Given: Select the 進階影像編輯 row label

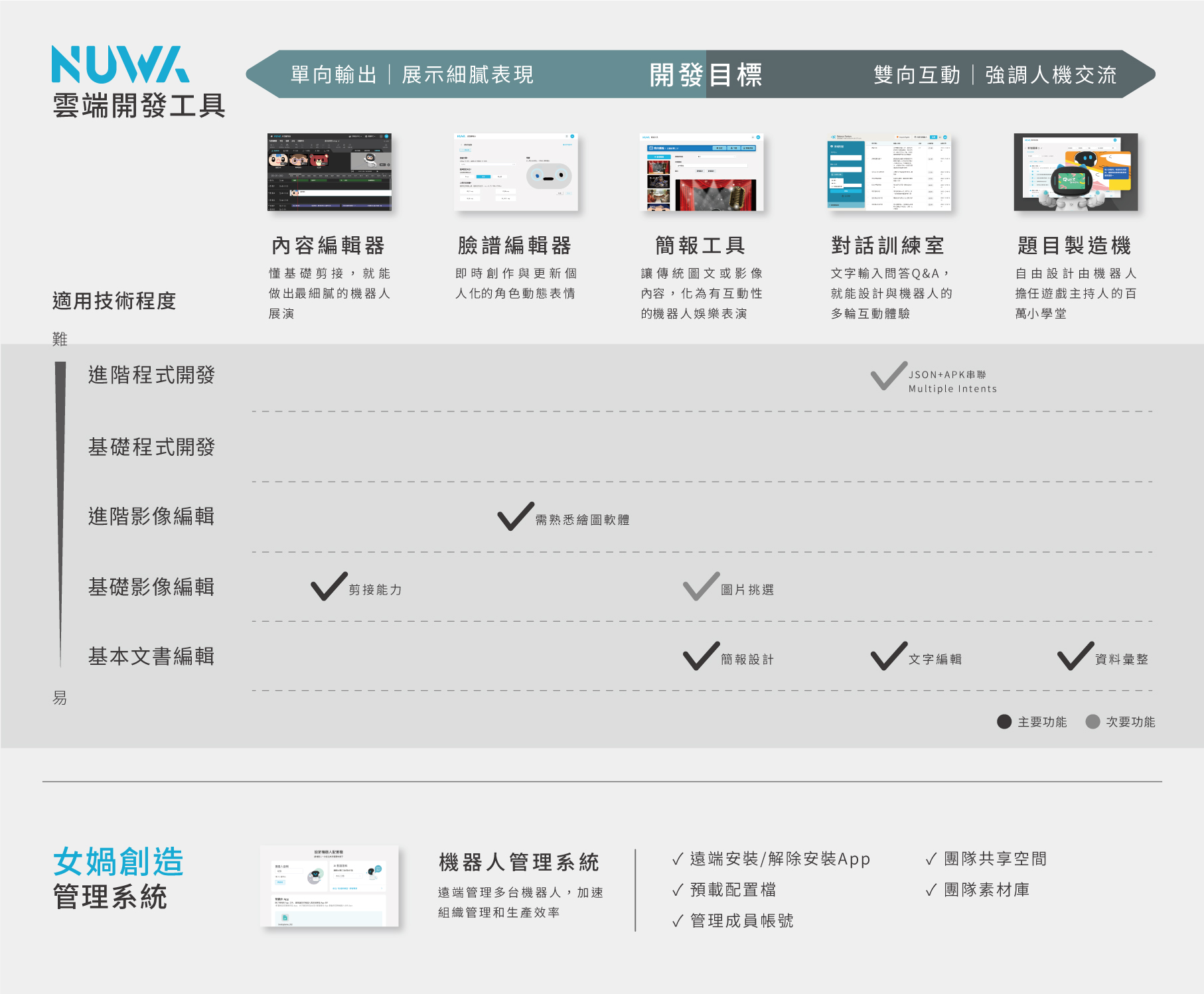Looking at the screenshot, I should point(152,516).
